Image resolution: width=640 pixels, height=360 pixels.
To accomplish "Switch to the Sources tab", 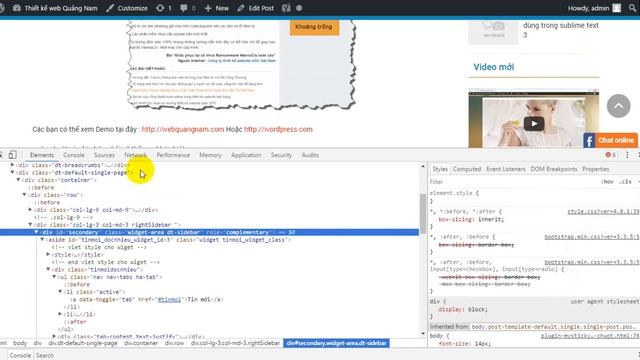I will (x=104, y=155).
